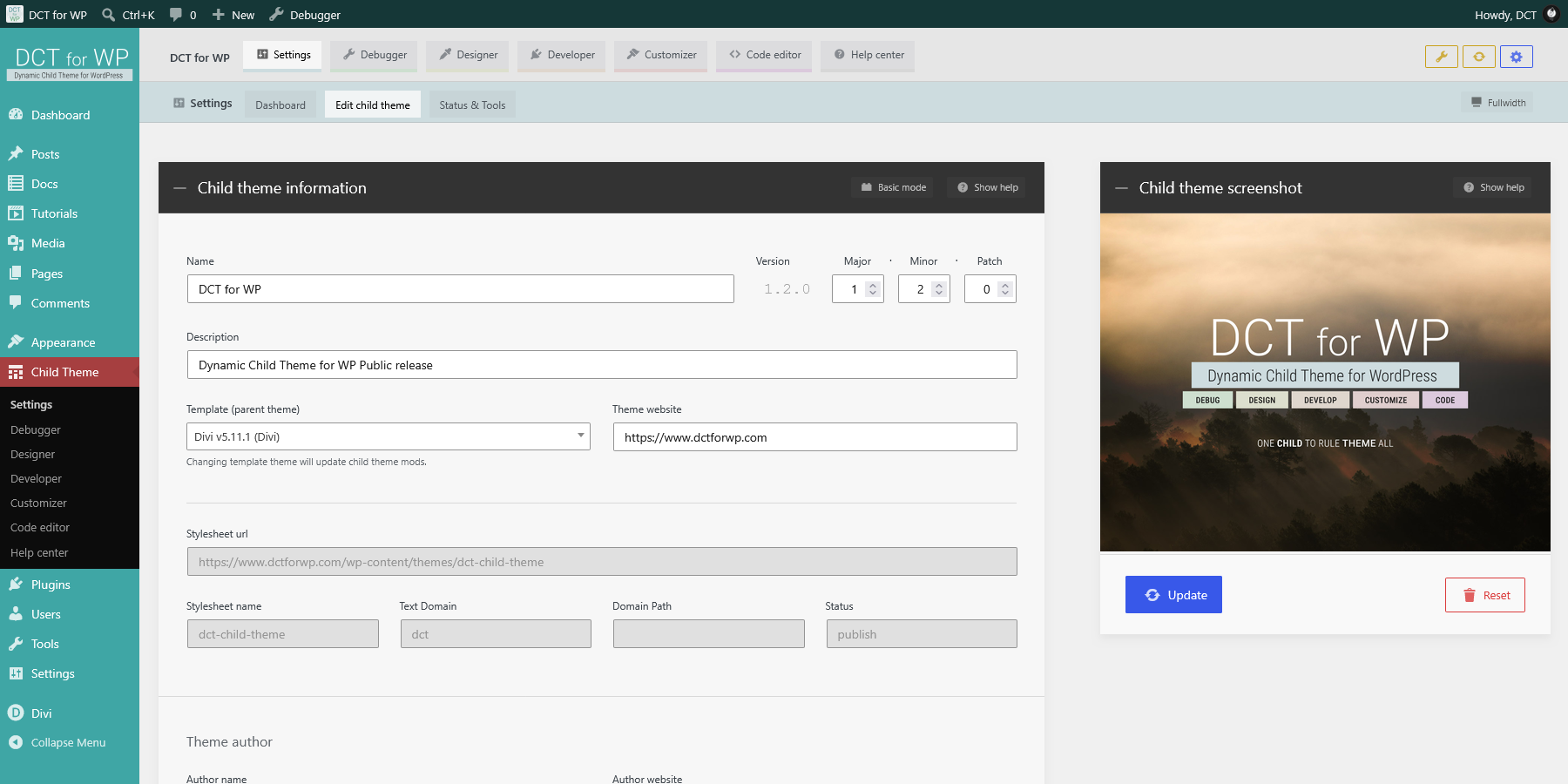Click the yellow wrench icon button
This screenshot has height=784, width=1568.
pyautogui.click(x=1442, y=57)
